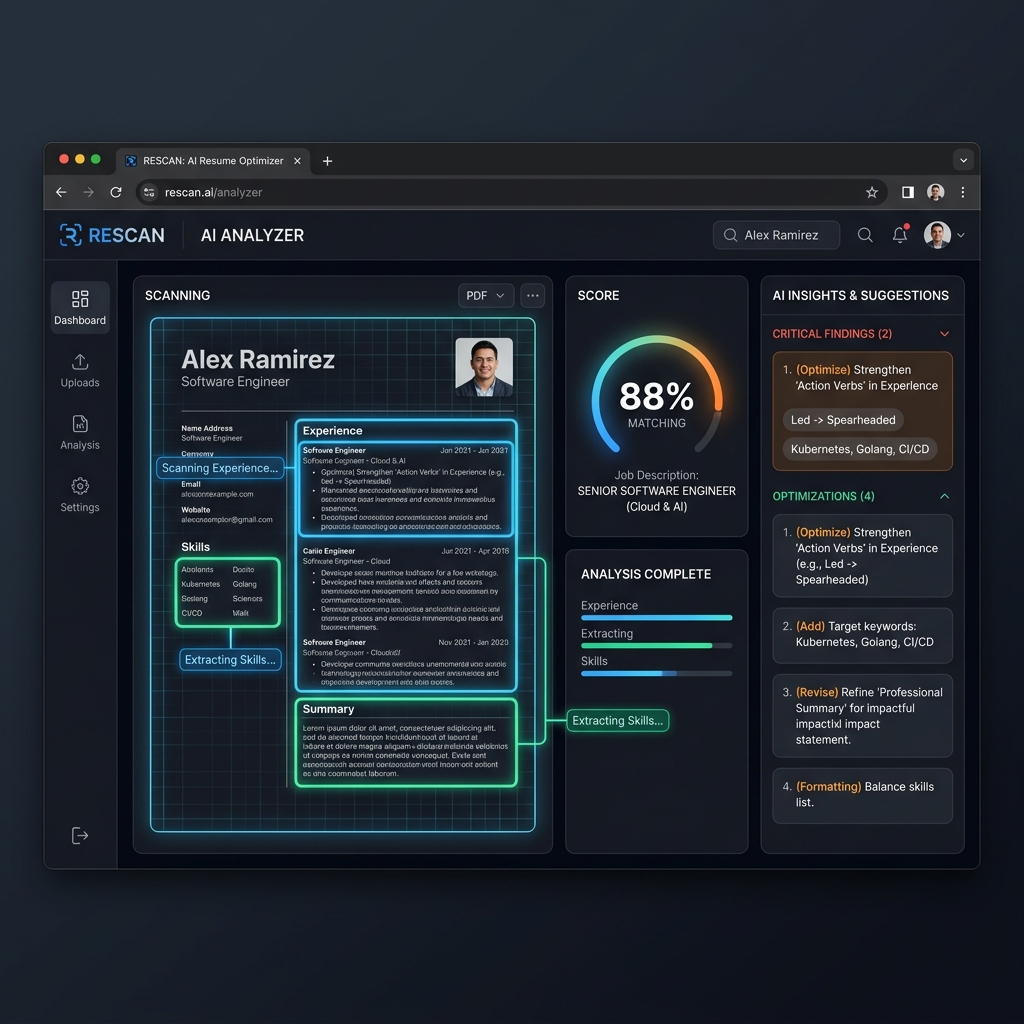Open the PDF format dropdown
1024x1024 pixels.
point(486,296)
